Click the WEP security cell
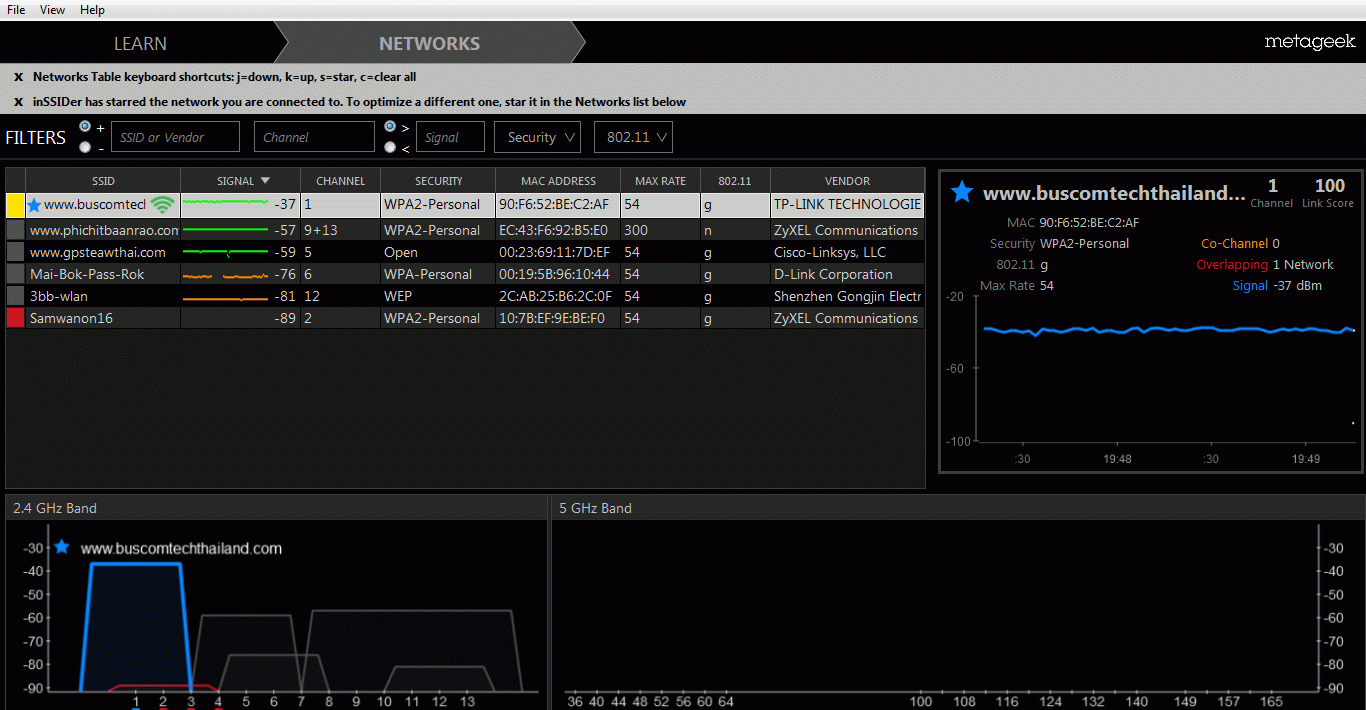Screen dimensions: 1366x710 [438, 296]
